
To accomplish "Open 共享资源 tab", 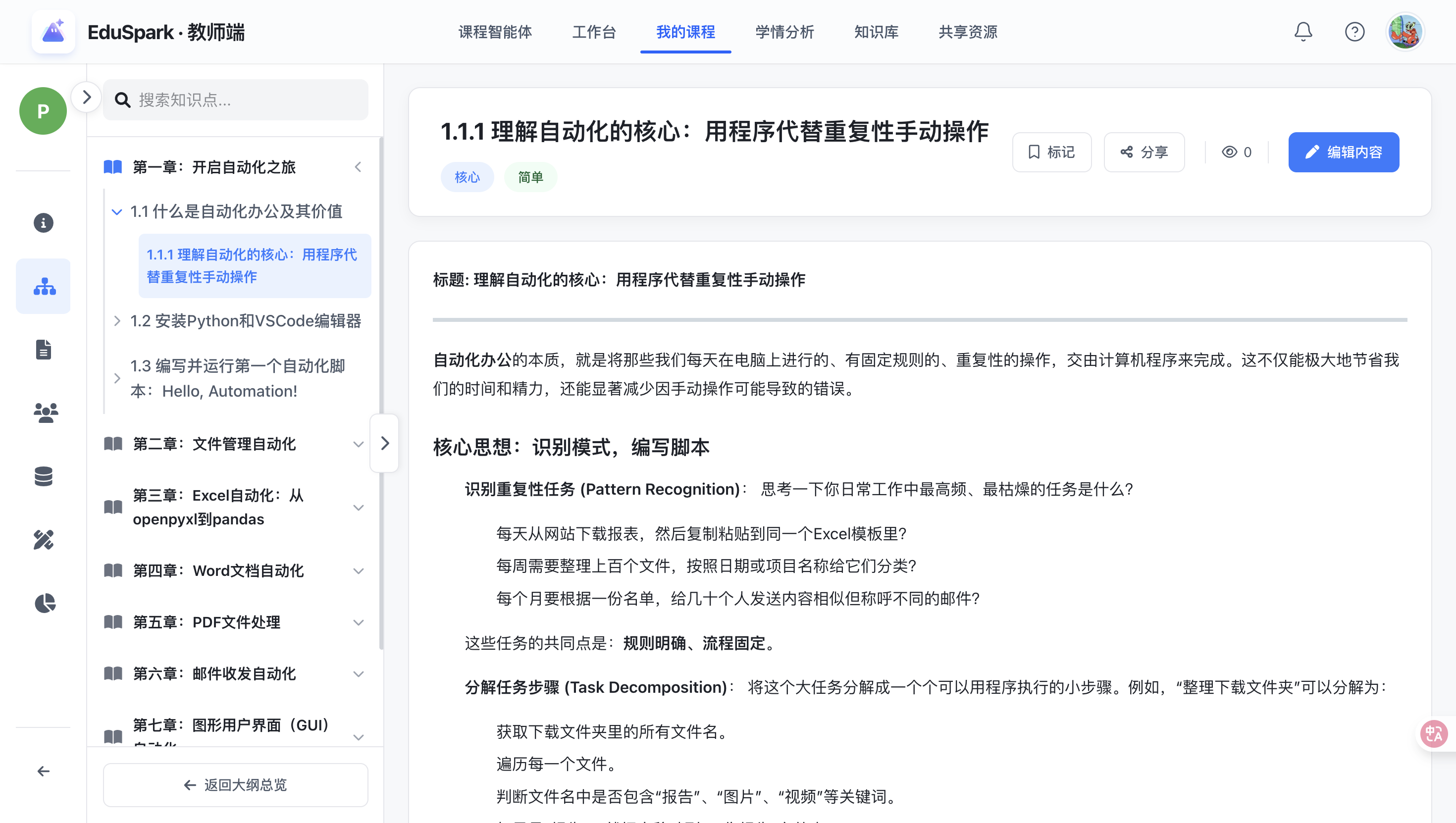I will point(968,32).
